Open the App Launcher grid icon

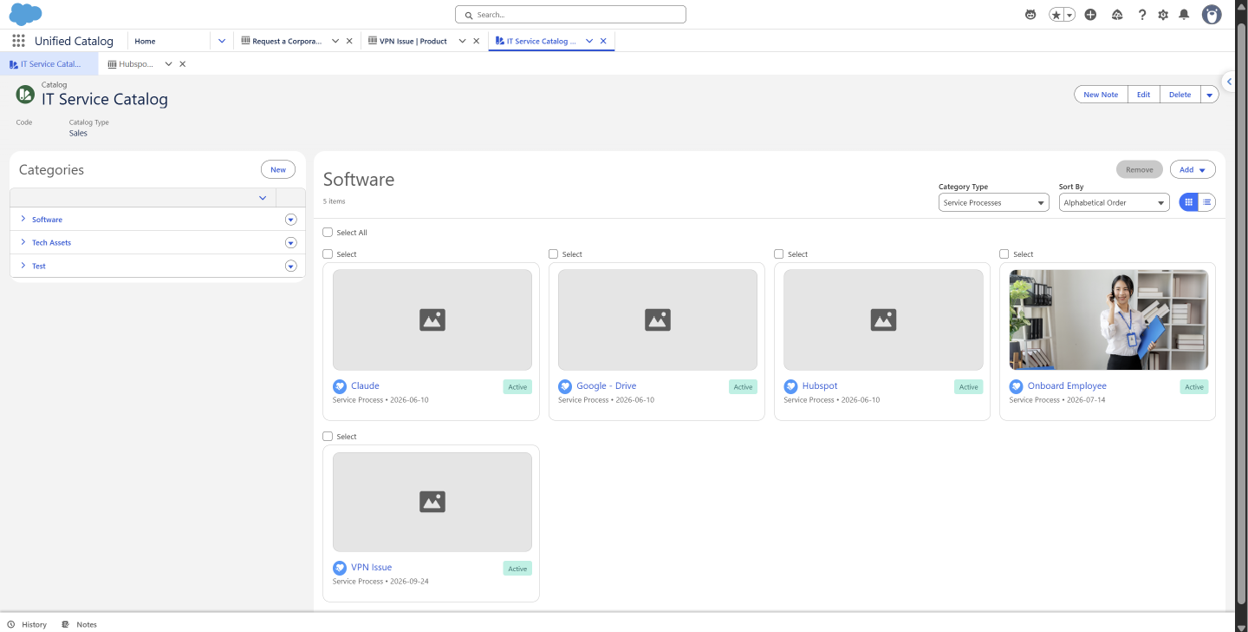tap(18, 41)
